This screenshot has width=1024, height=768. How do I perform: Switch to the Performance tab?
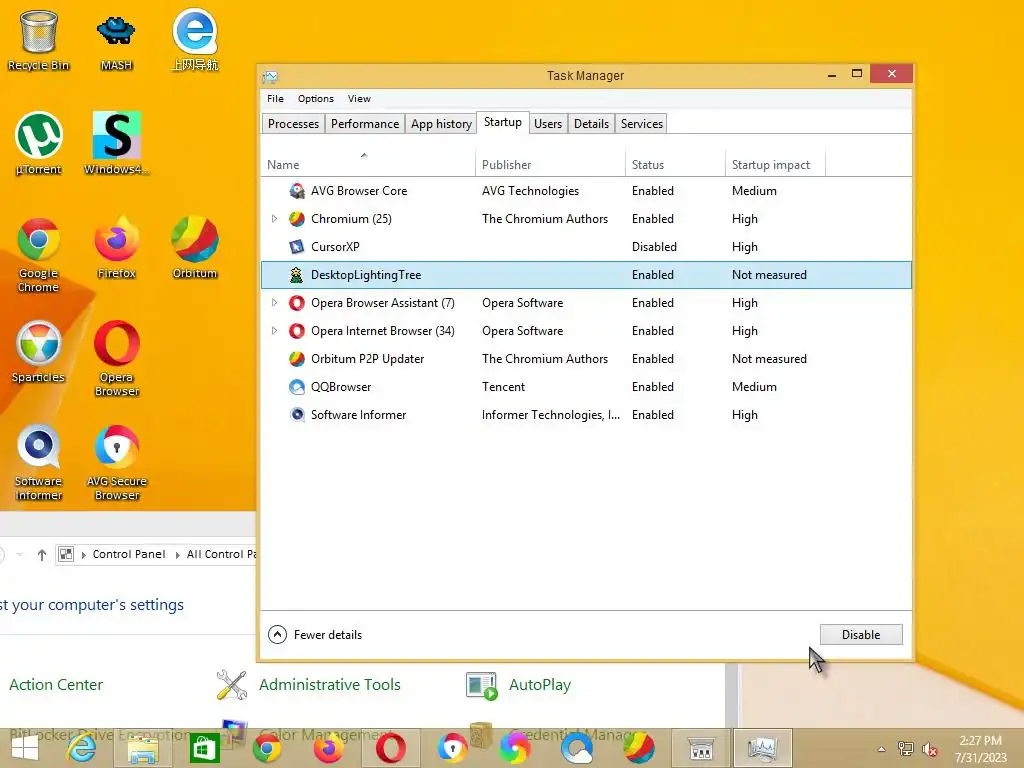(x=364, y=124)
